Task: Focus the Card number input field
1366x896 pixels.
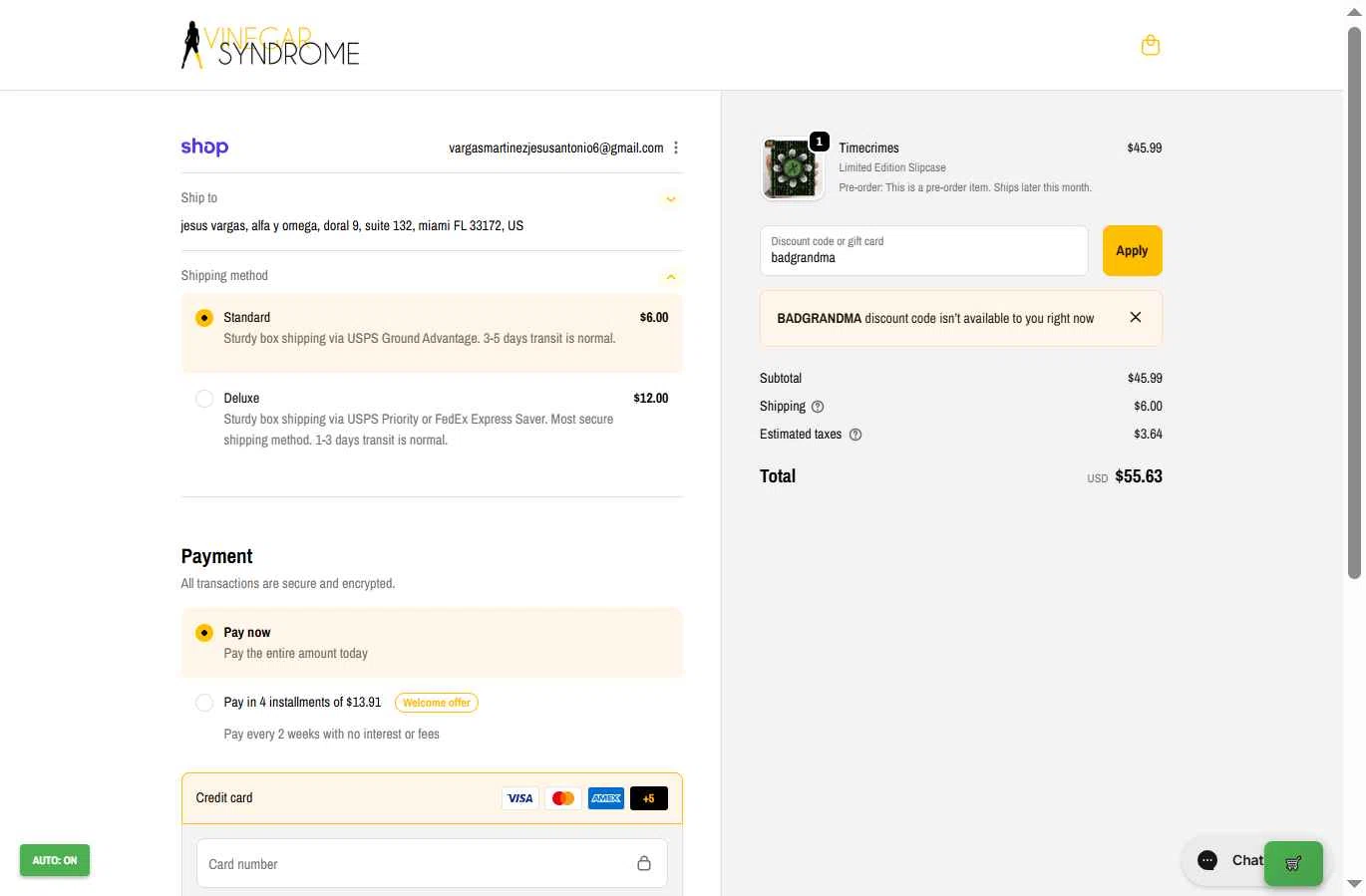Action: 432,863
